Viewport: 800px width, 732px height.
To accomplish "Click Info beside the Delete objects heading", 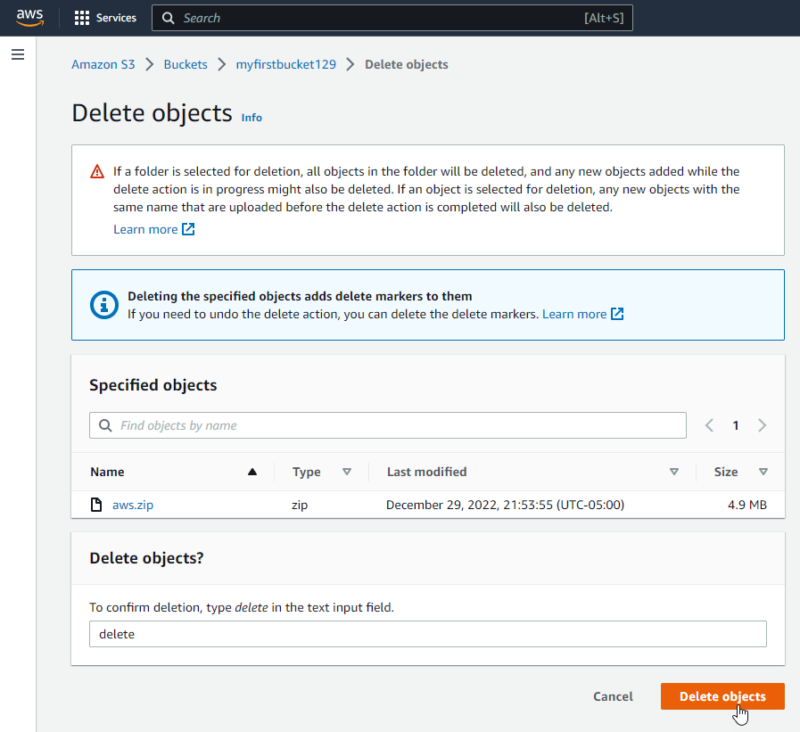I will pyautogui.click(x=251, y=117).
